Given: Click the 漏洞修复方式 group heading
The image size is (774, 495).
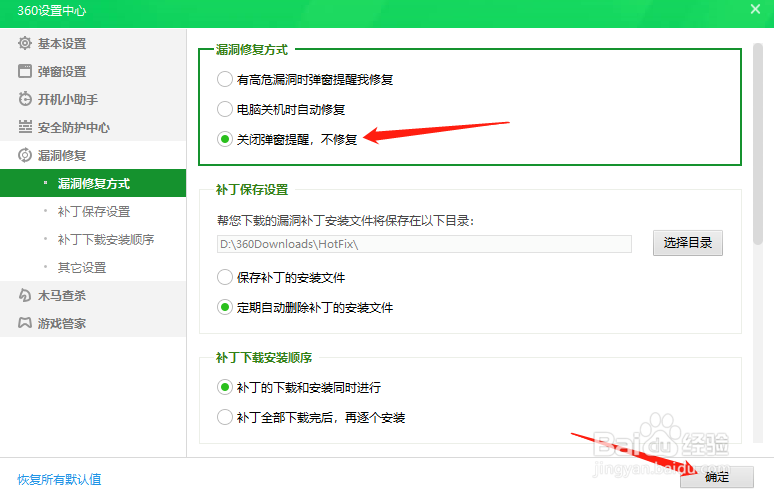Looking at the screenshot, I should (252, 49).
